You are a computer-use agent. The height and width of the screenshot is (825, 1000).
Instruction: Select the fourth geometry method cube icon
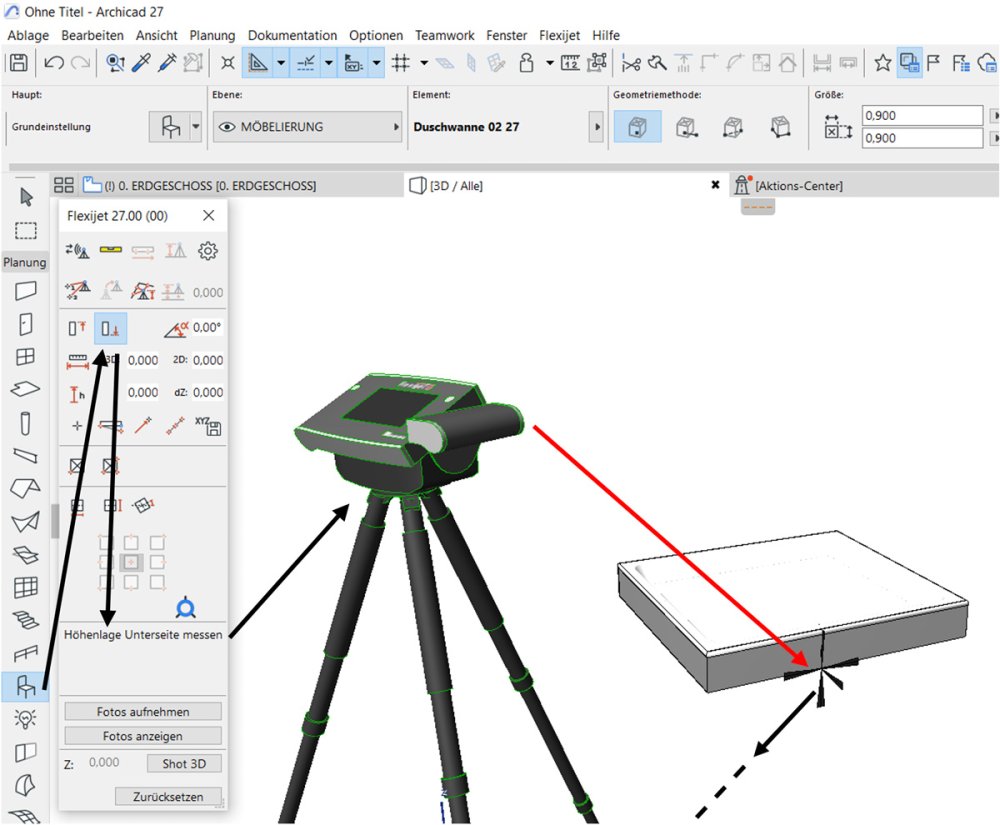click(x=781, y=126)
